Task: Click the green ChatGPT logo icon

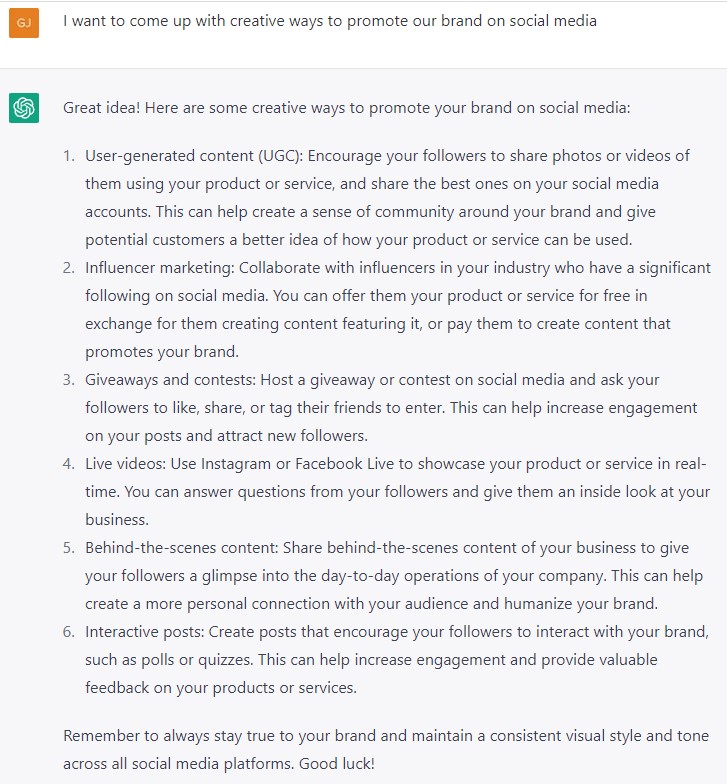Action: tap(24, 108)
